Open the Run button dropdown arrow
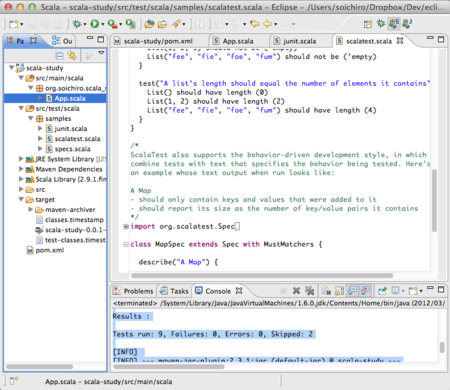 [x=102, y=24]
